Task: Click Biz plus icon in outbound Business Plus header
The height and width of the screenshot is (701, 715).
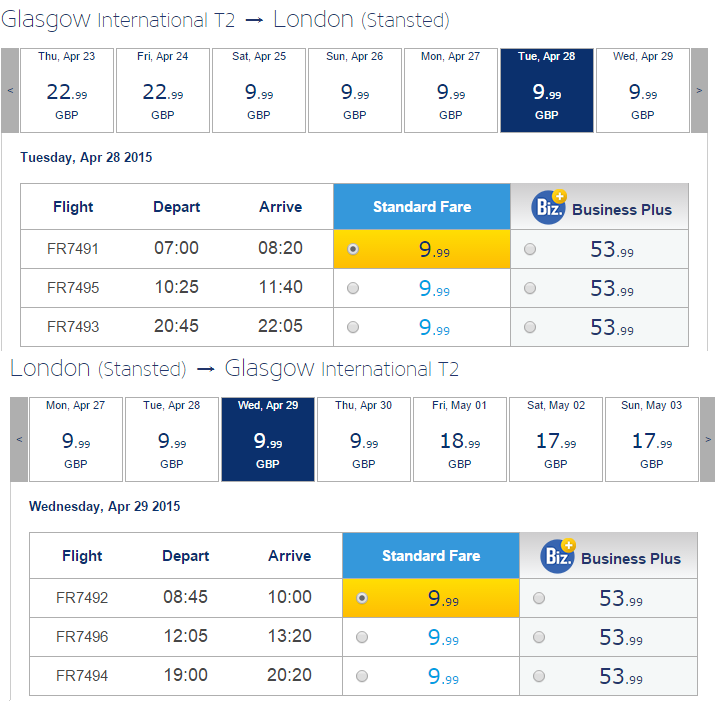Action: tap(549, 207)
